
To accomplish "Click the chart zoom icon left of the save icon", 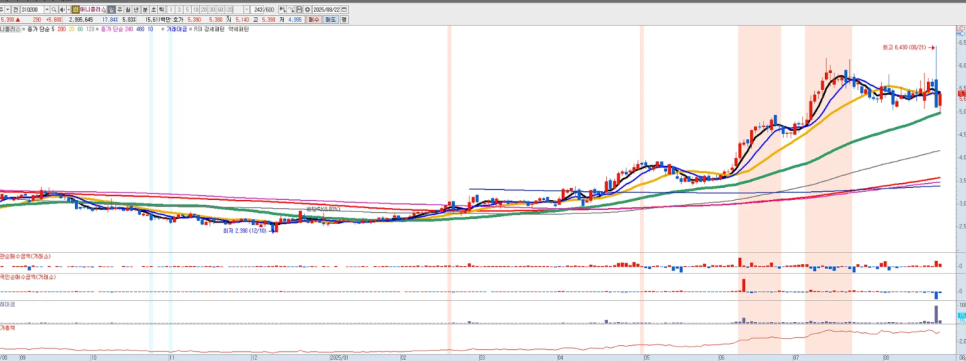I will [291, 10].
